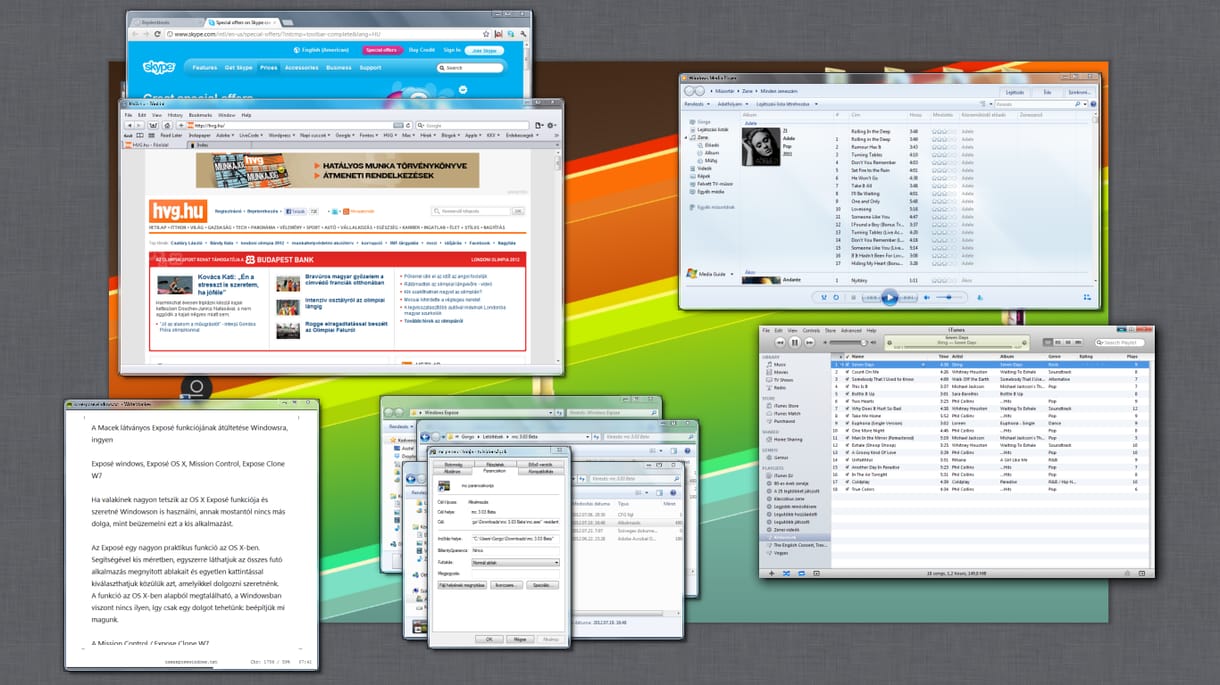This screenshot has width=1220, height=685.
Task: Open iTunes Store in sidebar
Action: [785, 406]
